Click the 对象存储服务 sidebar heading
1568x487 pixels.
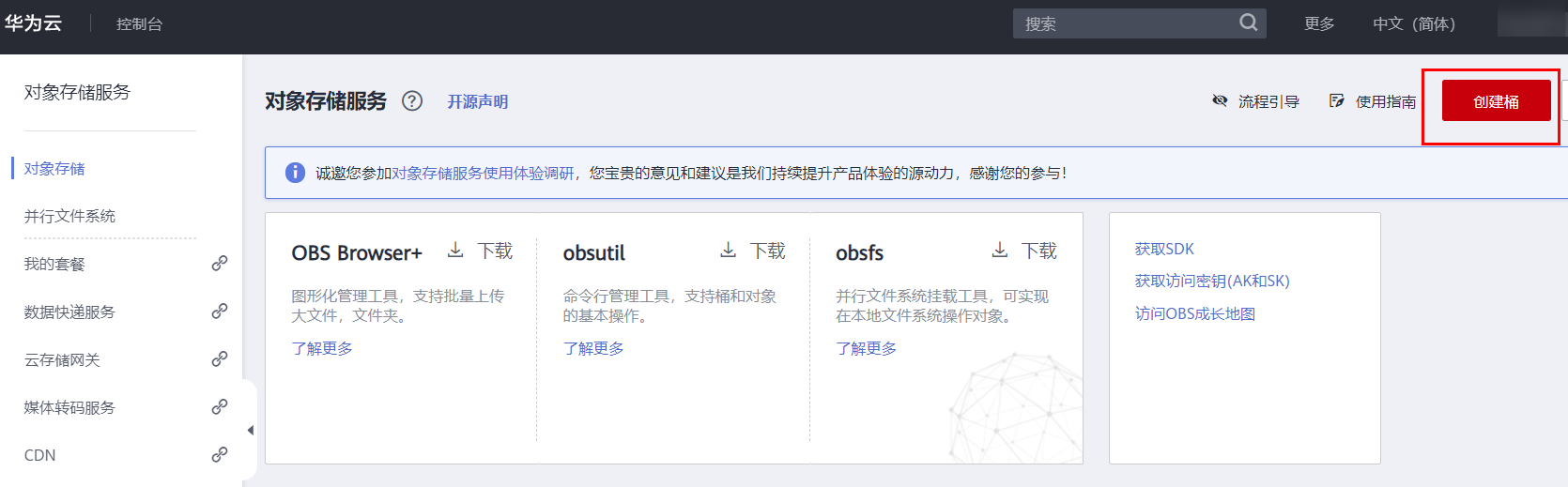[x=77, y=92]
